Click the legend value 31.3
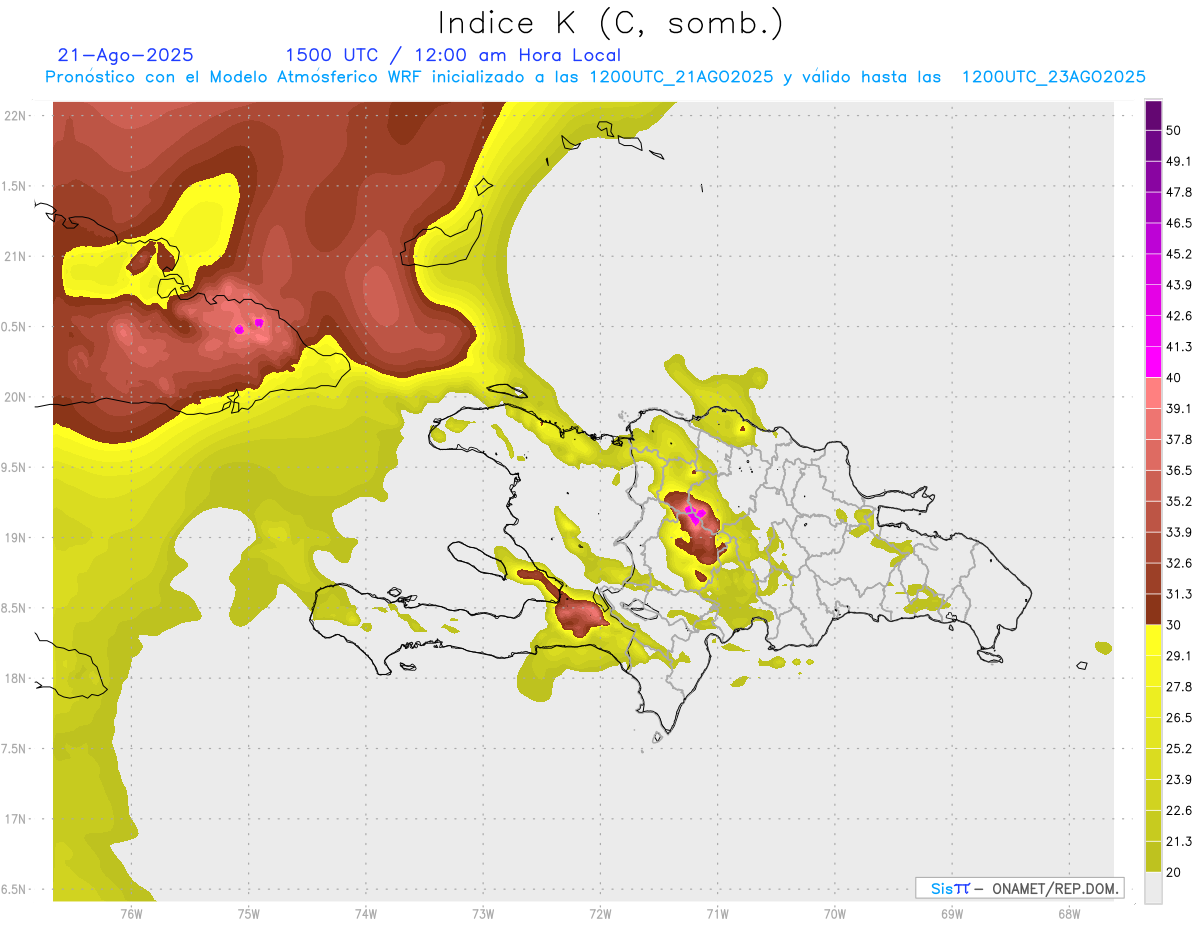The width and height of the screenshot is (1200, 927). point(1178,594)
